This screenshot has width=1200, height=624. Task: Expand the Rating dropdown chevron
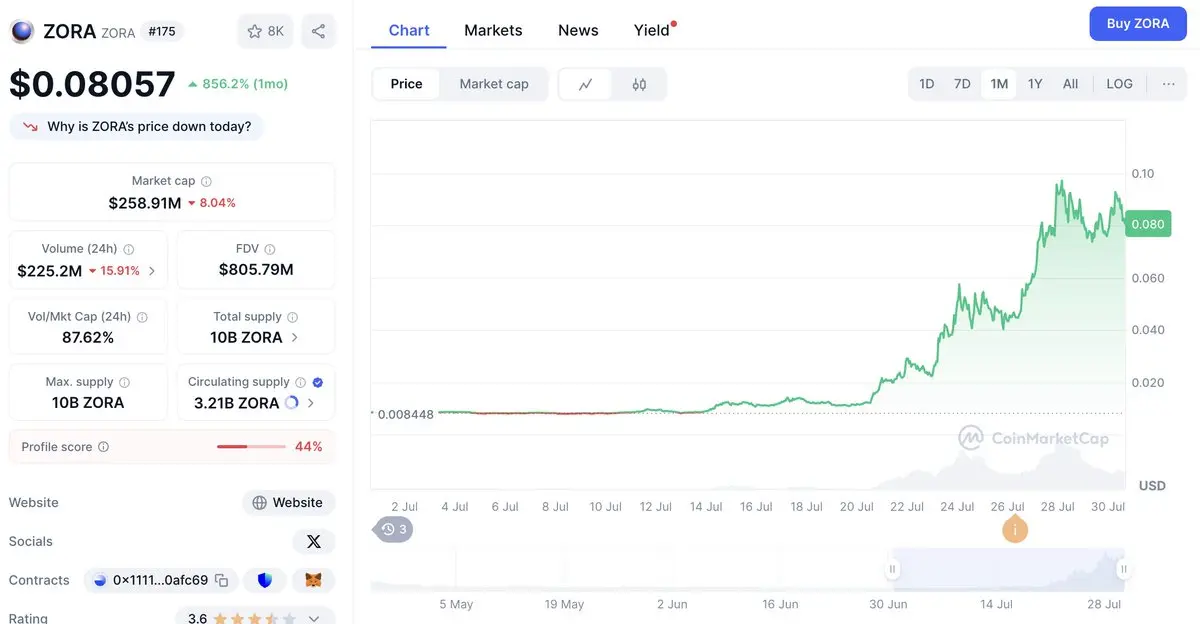pos(314,619)
